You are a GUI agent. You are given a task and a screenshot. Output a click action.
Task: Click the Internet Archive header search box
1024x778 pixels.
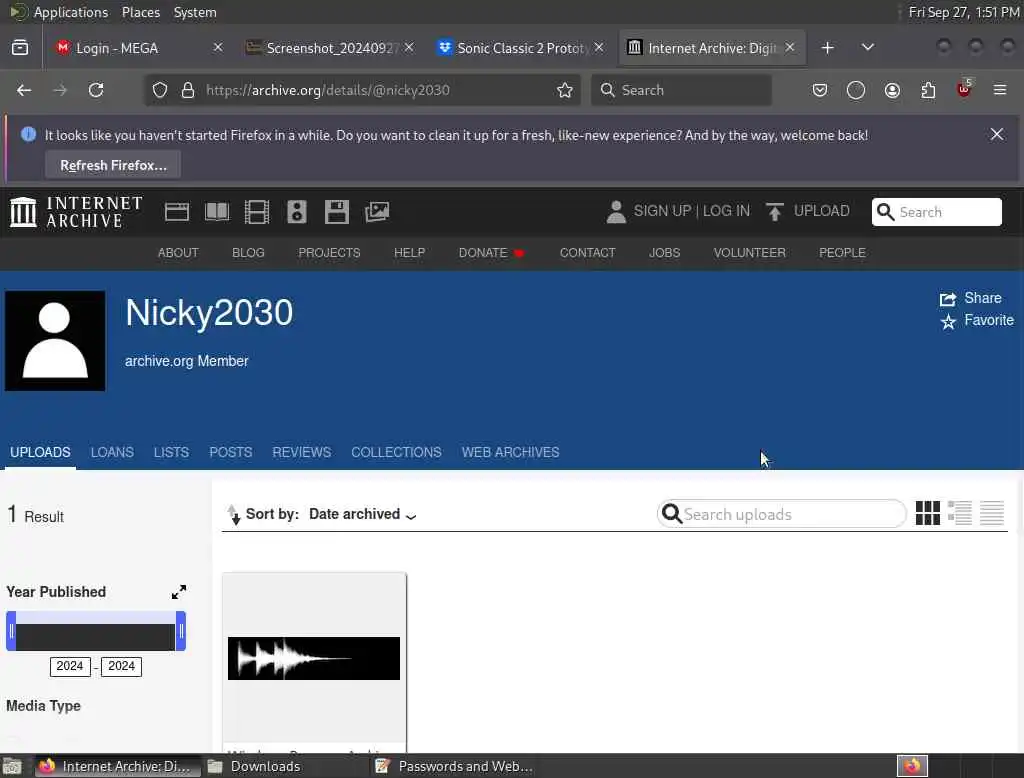coord(936,212)
